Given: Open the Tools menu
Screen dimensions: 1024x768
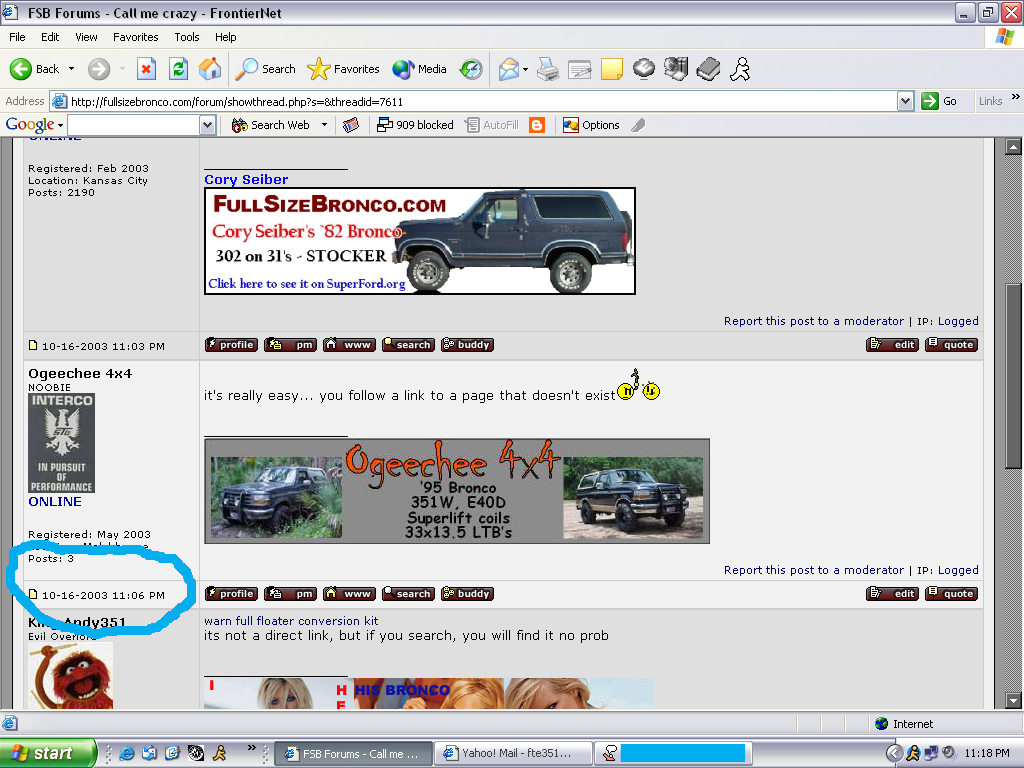Looking at the screenshot, I should coord(187,37).
